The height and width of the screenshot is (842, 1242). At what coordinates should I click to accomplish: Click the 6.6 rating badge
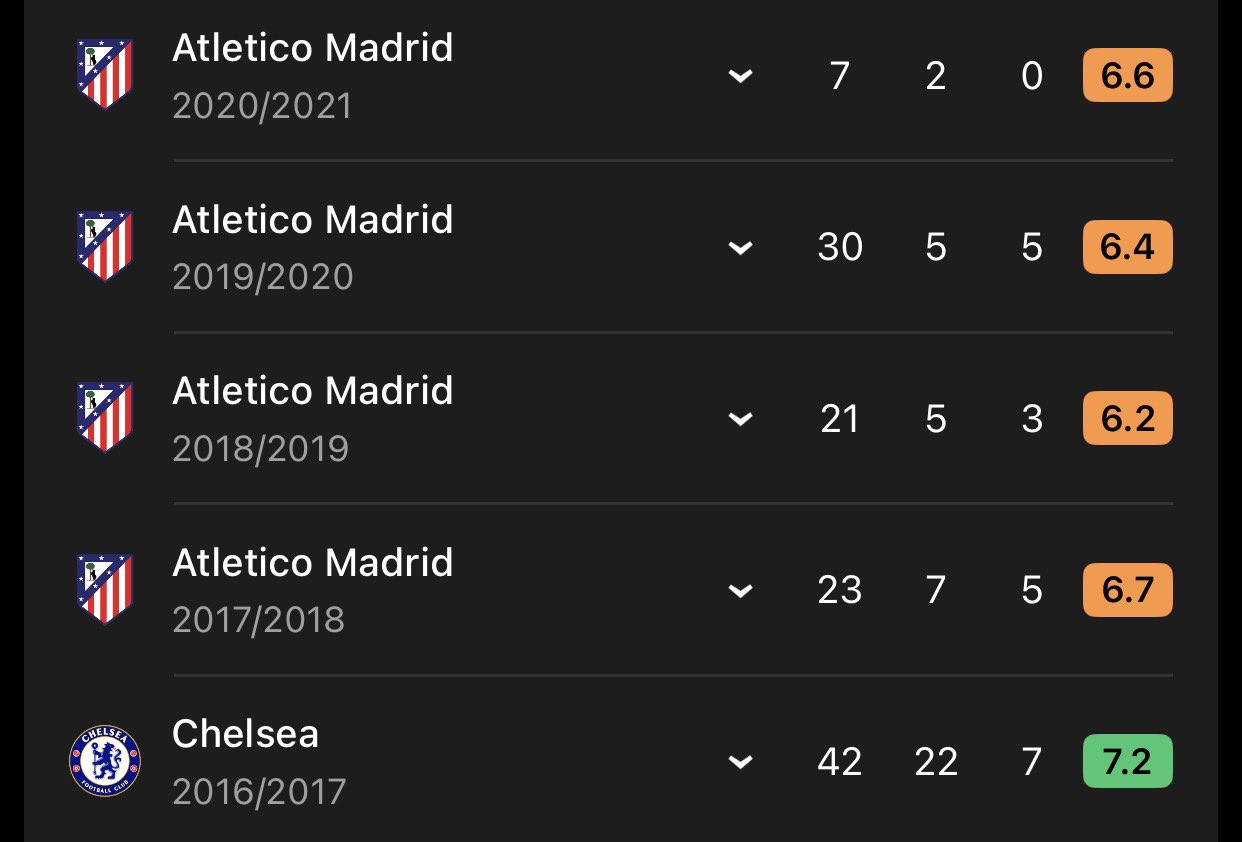(1127, 76)
